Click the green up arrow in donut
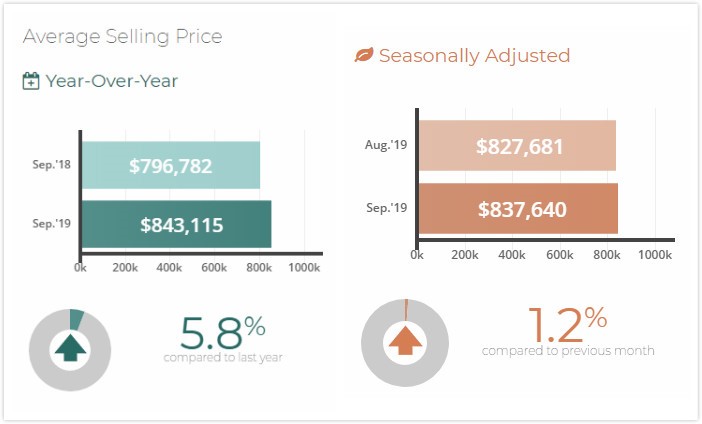The image size is (702, 424). click(71, 349)
